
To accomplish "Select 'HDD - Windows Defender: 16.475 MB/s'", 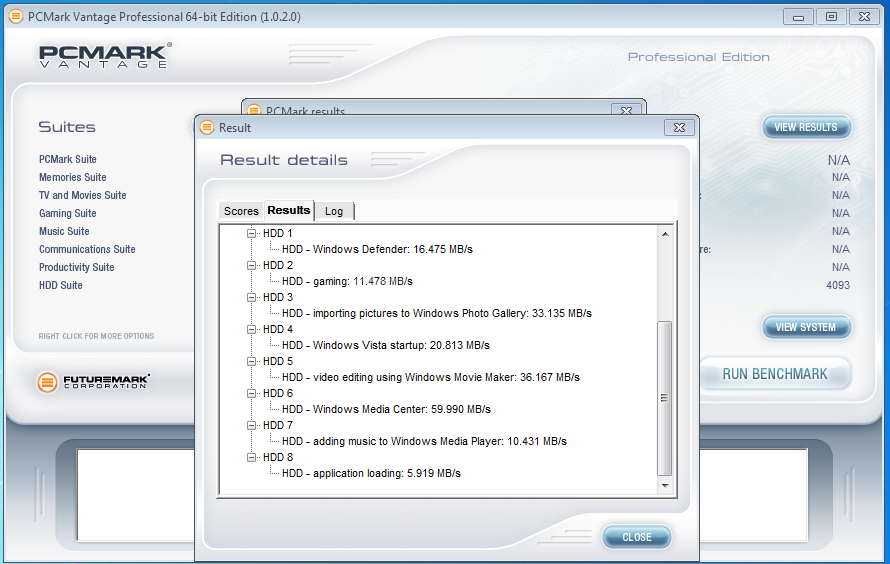I will pyautogui.click(x=377, y=249).
